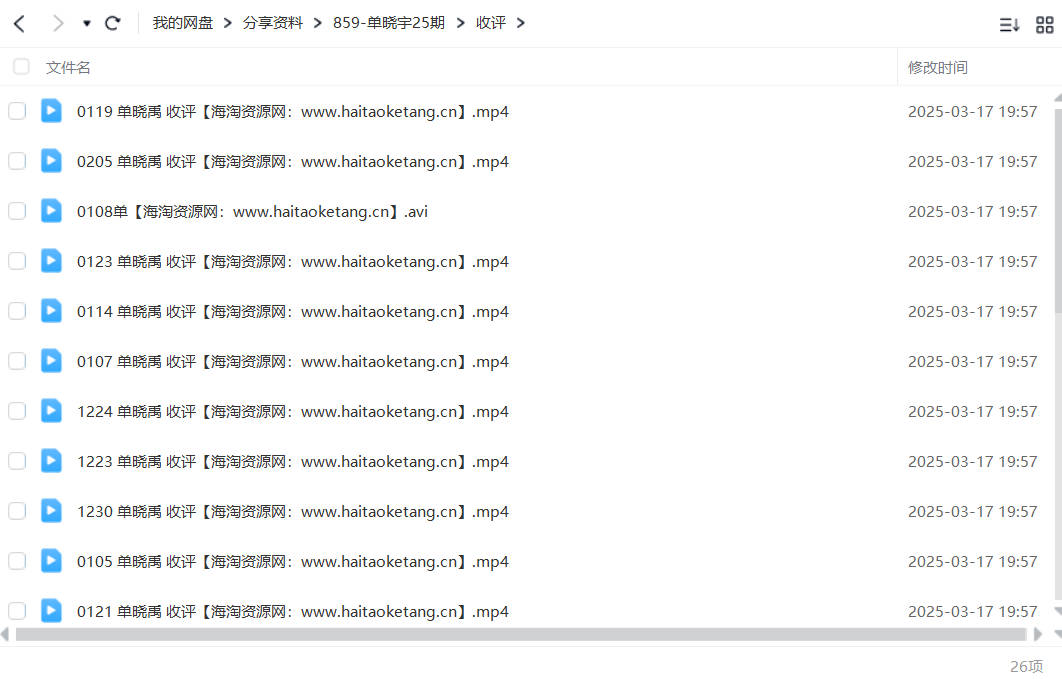Select file name 0119 单晓禹 收评 mp4
The image size is (1062, 679).
293,112
